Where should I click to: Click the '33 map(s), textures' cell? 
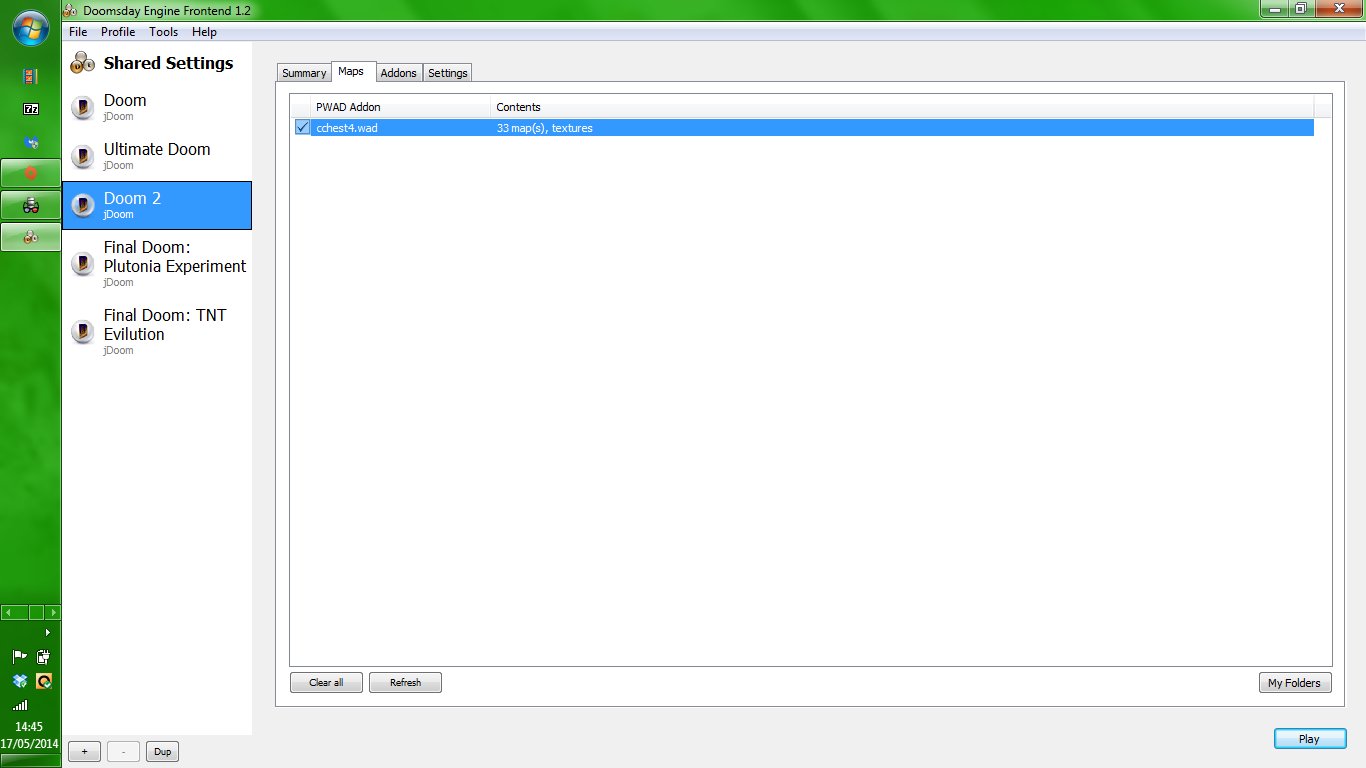[544, 128]
